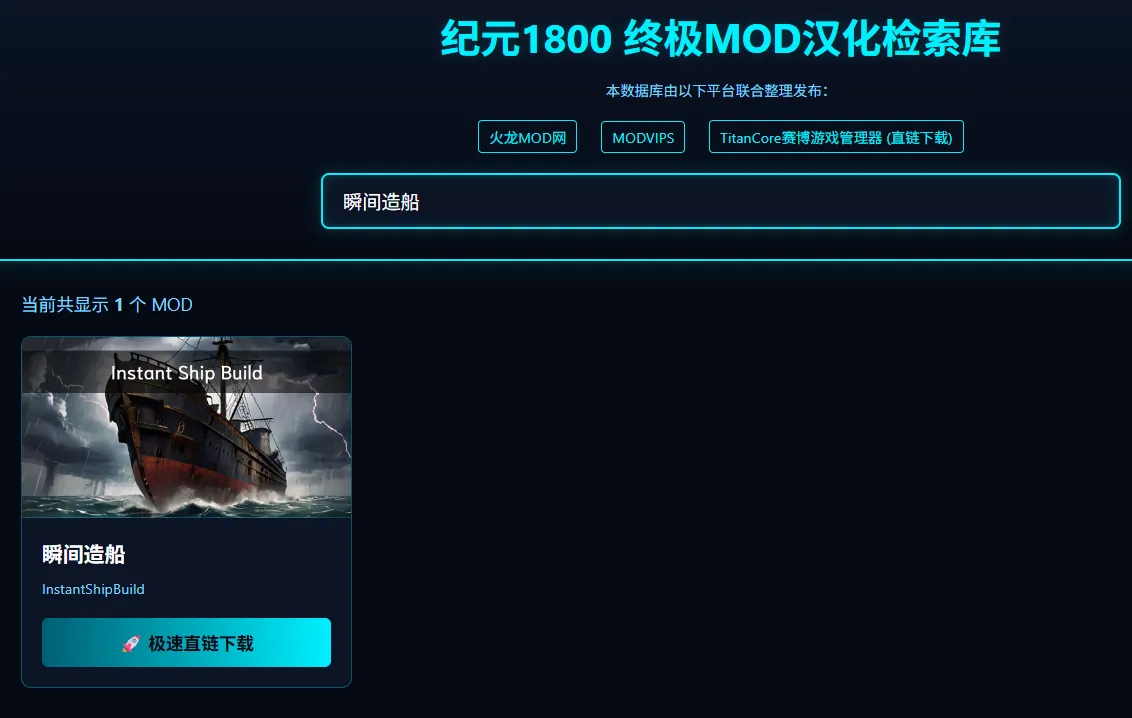
Task: Click the InstantShipBuild identifier text
Action: pos(93,590)
